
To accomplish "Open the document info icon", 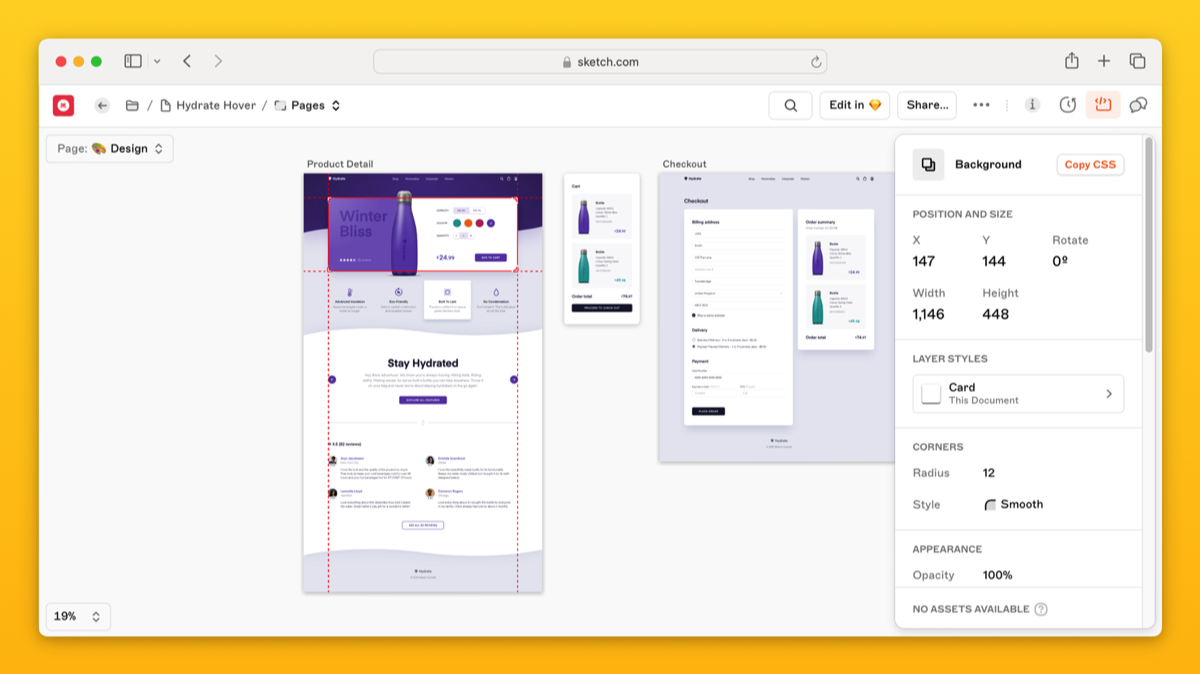I will [1032, 105].
